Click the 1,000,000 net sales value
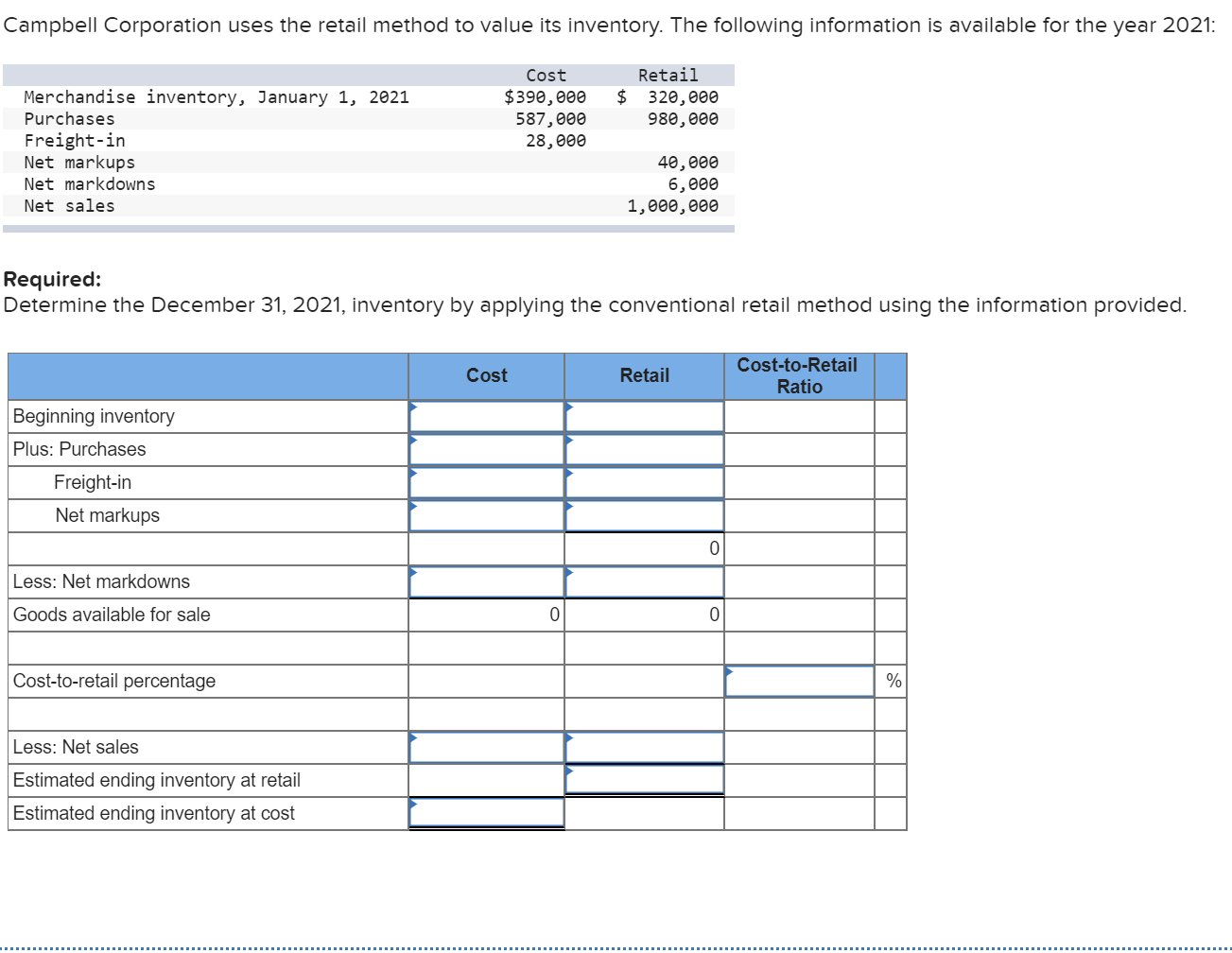 pos(672,205)
